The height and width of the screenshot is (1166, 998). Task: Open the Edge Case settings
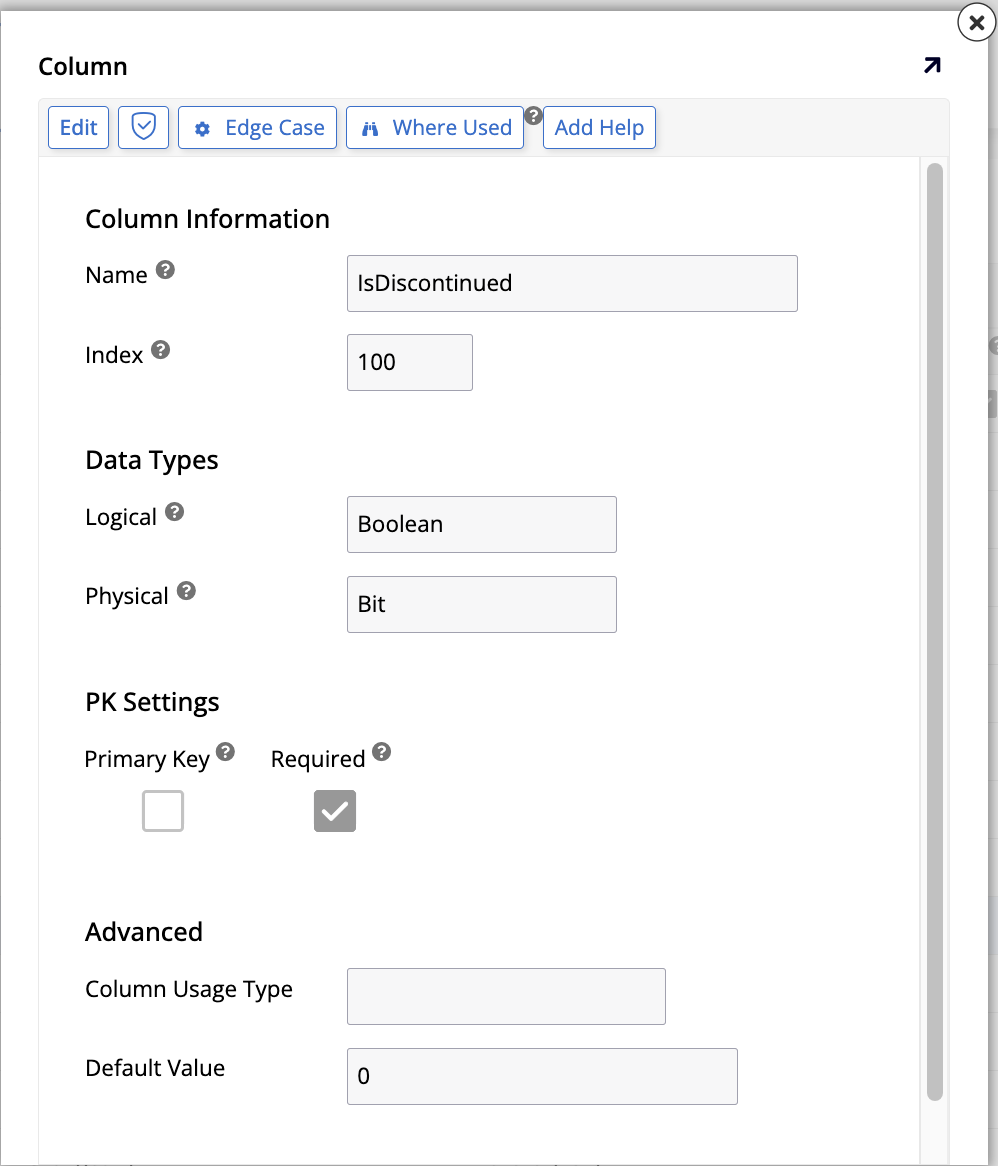(x=257, y=127)
